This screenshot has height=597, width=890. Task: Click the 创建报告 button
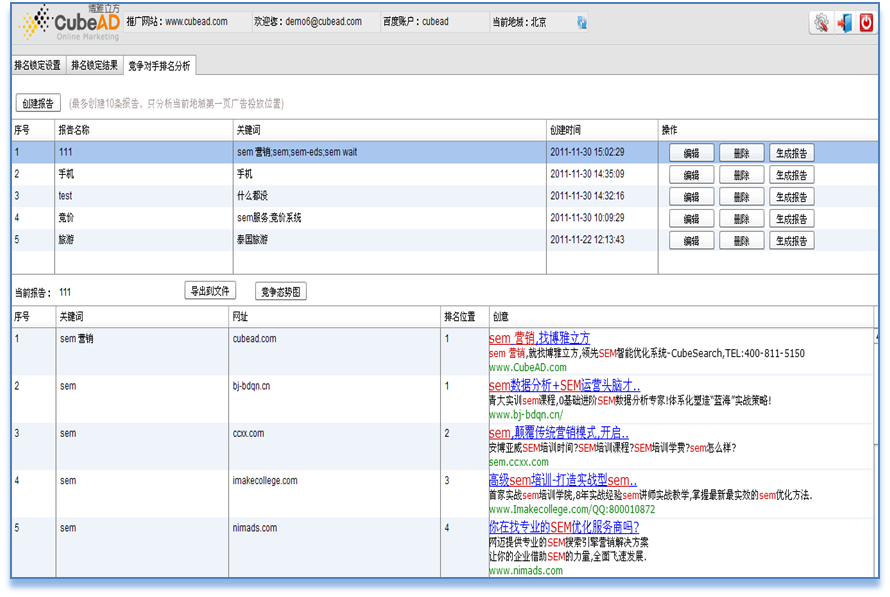tap(38, 103)
